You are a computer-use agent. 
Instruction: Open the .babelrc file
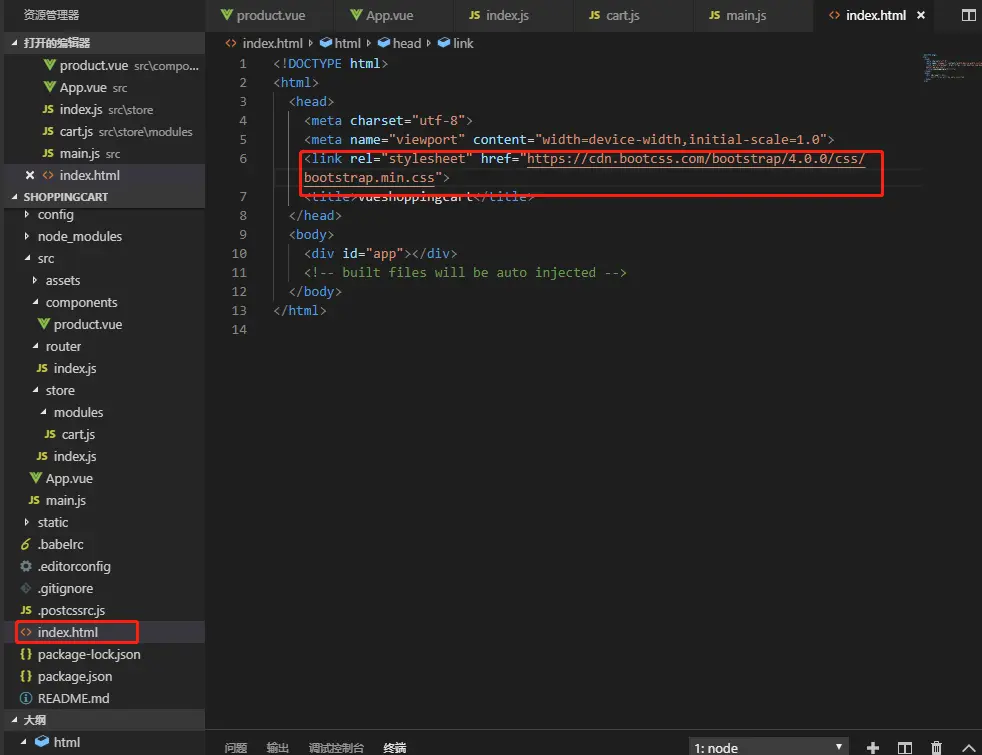pos(104,544)
